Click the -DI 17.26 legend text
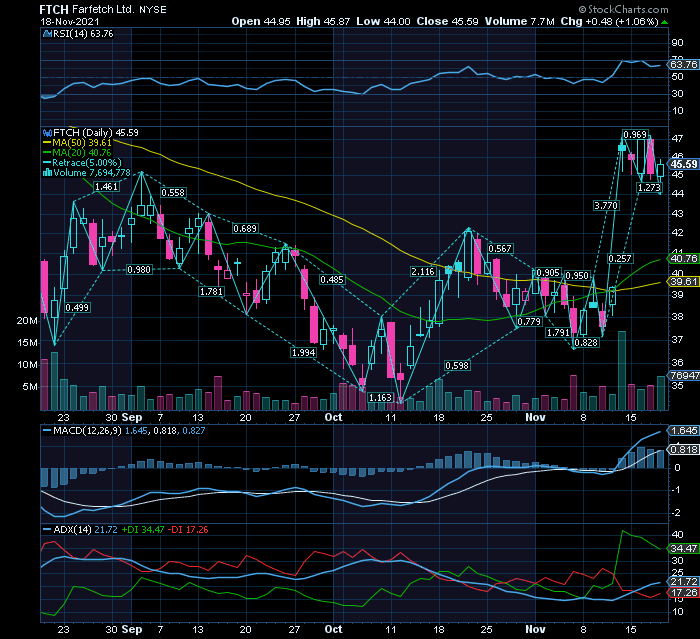 (x=188, y=530)
